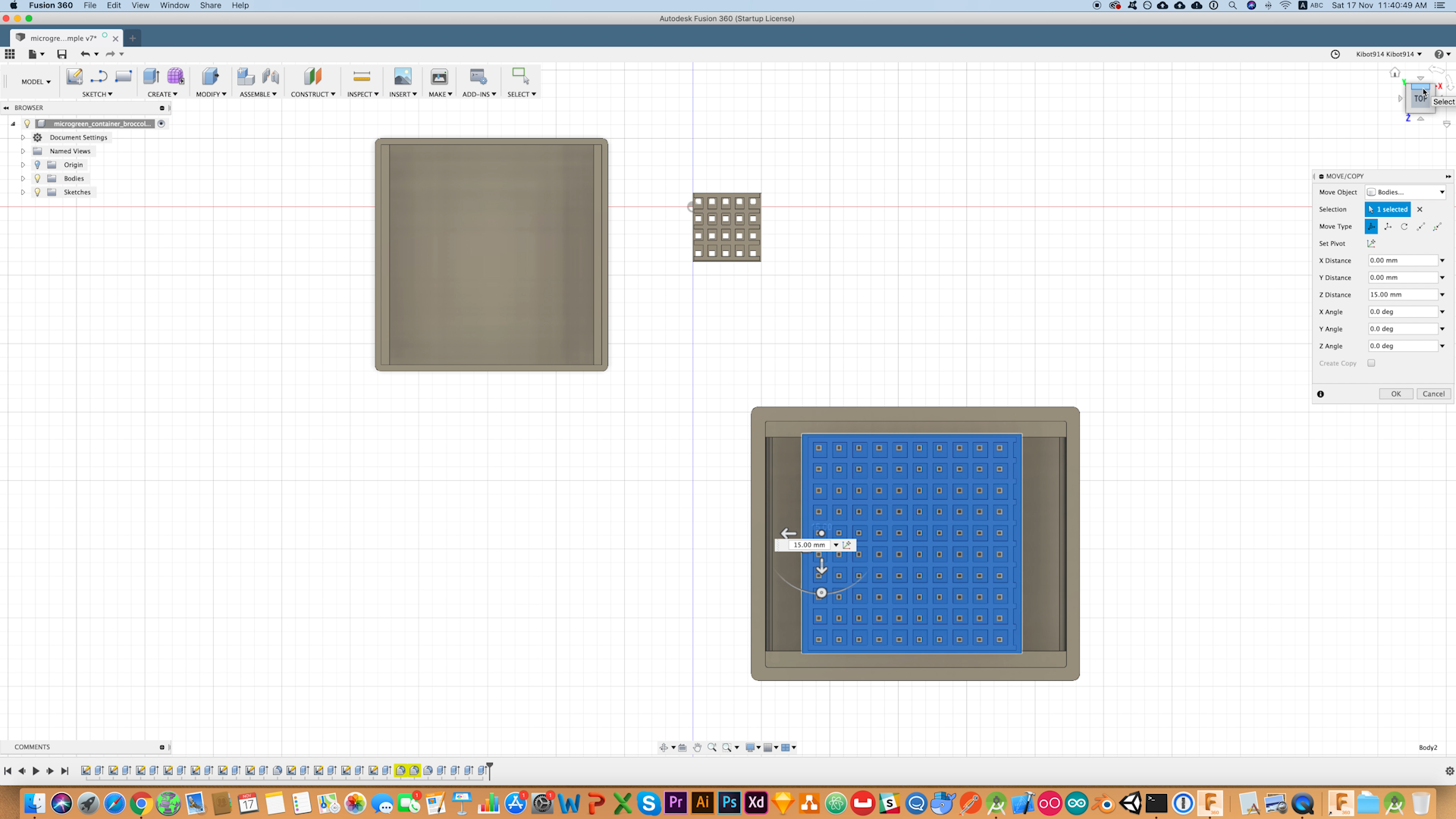Image resolution: width=1456 pixels, height=819 pixels.
Task: Click Cancel in Move/Copy dialog
Action: click(1434, 393)
